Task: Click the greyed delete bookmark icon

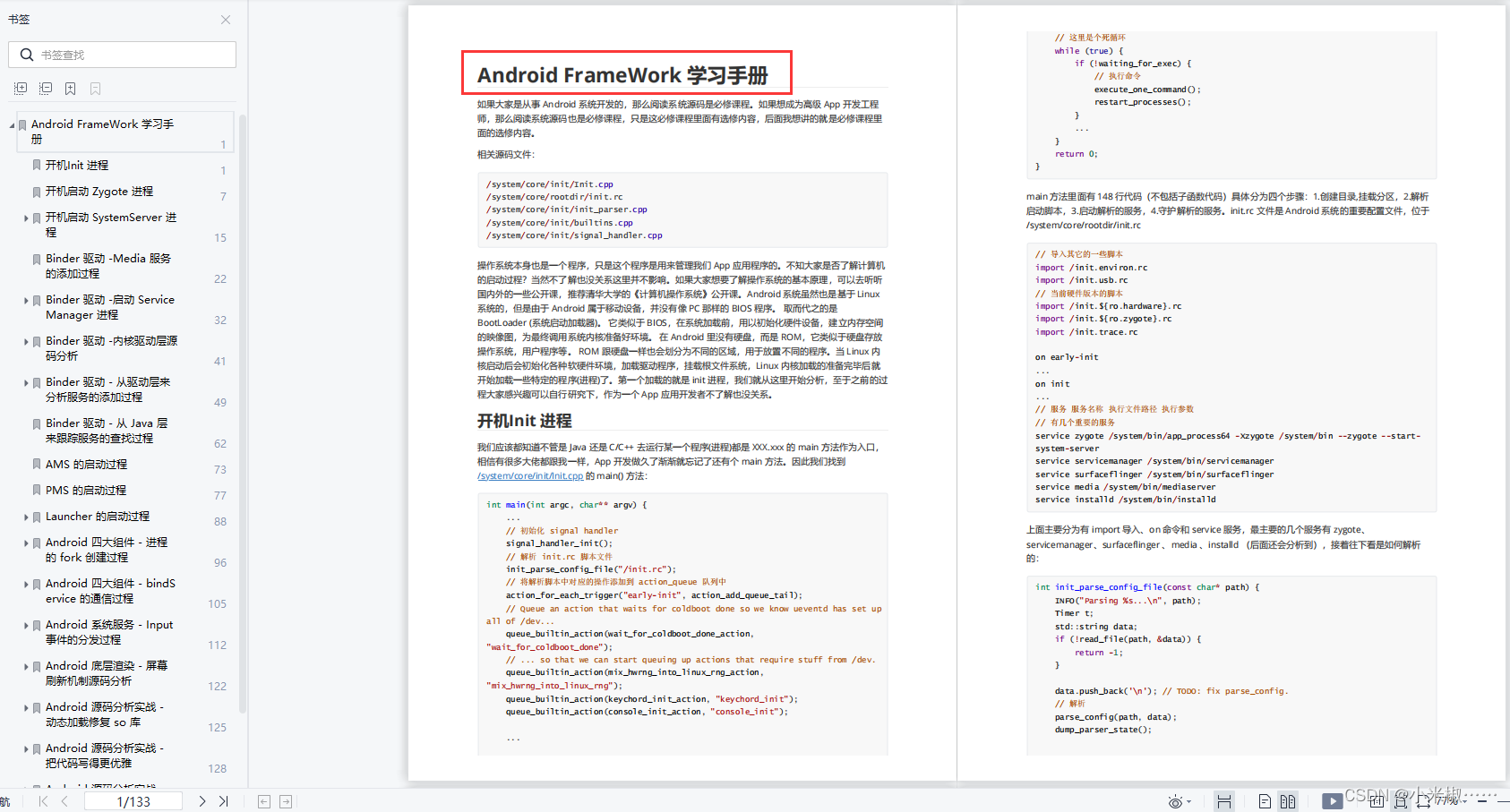Action: [x=95, y=89]
